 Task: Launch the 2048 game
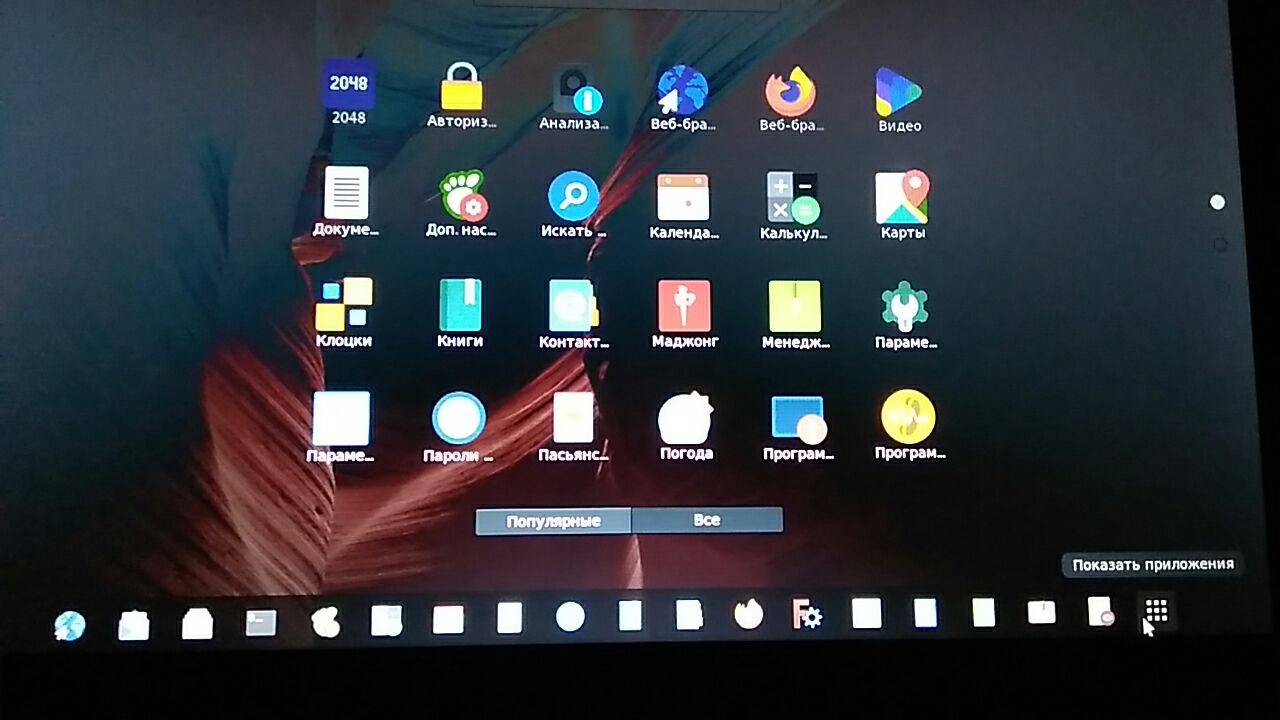pos(348,92)
